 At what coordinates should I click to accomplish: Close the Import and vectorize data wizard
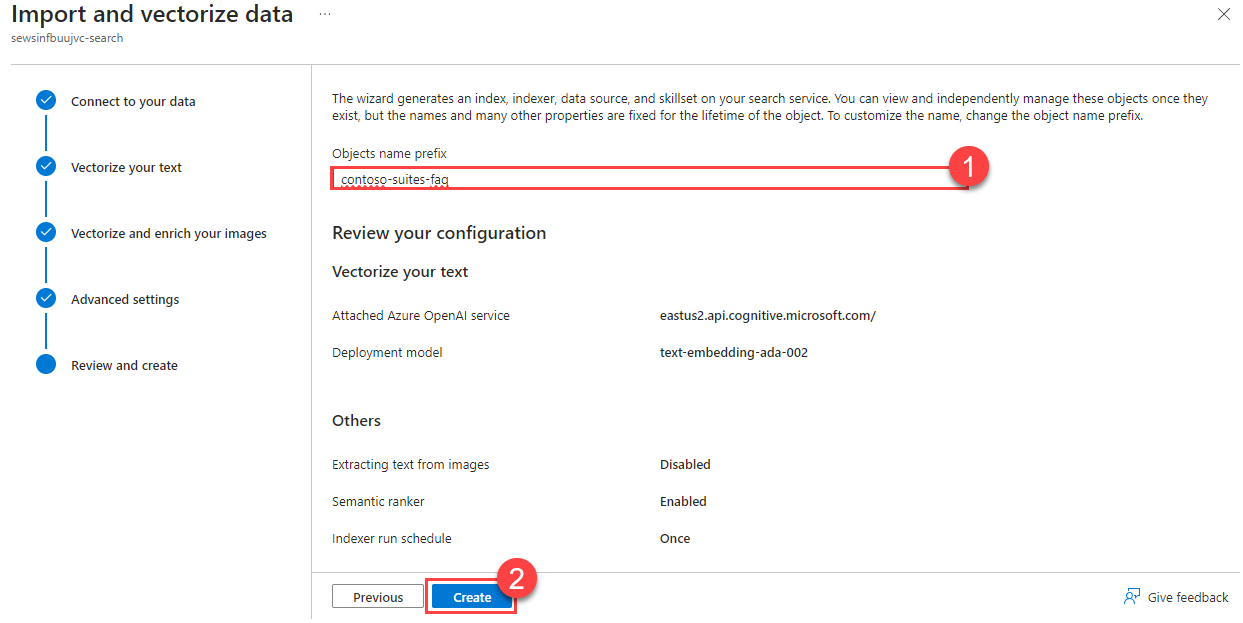[x=1225, y=14]
